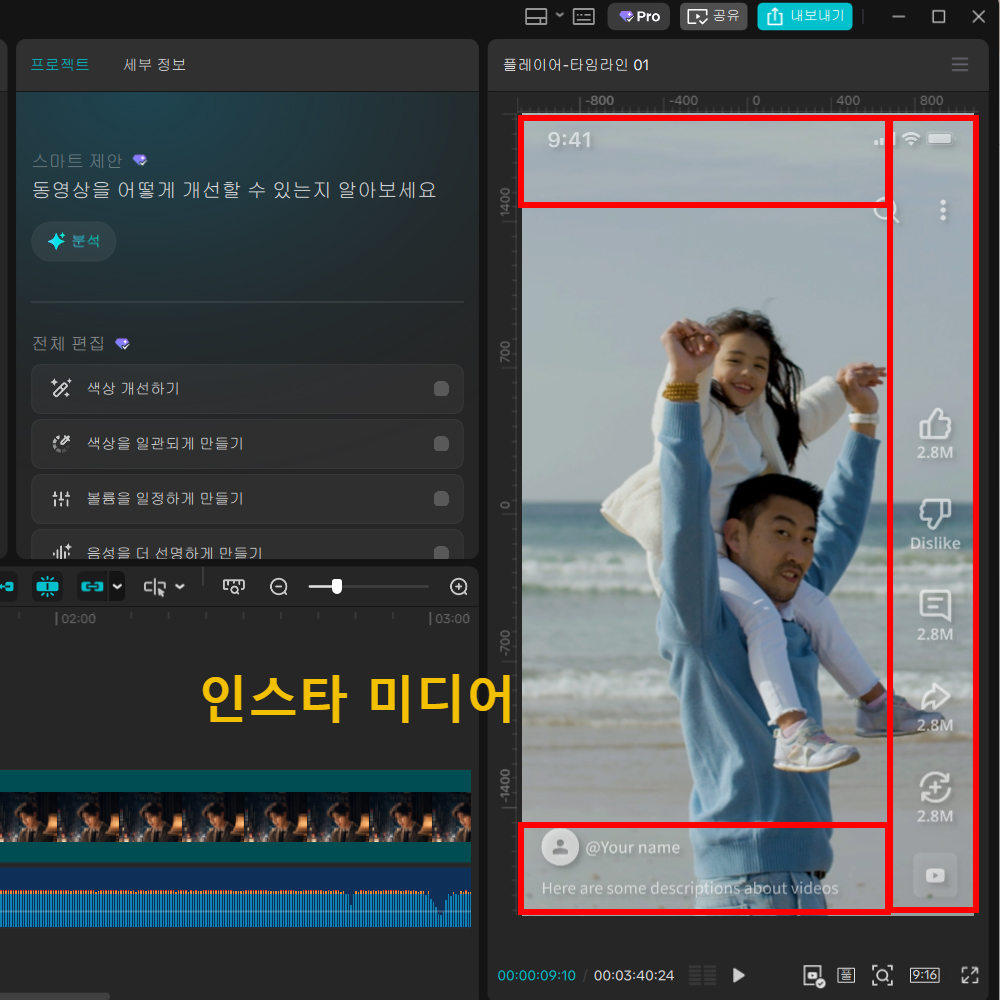Toggle the 볼륨을 일정하게 만들기 checkbox
Viewport: 1000px width, 1000px height.
pyautogui.click(x=441, y=499)
